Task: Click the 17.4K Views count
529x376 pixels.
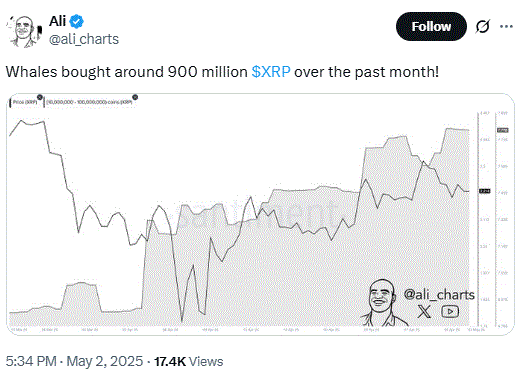Action: (189, 361)
